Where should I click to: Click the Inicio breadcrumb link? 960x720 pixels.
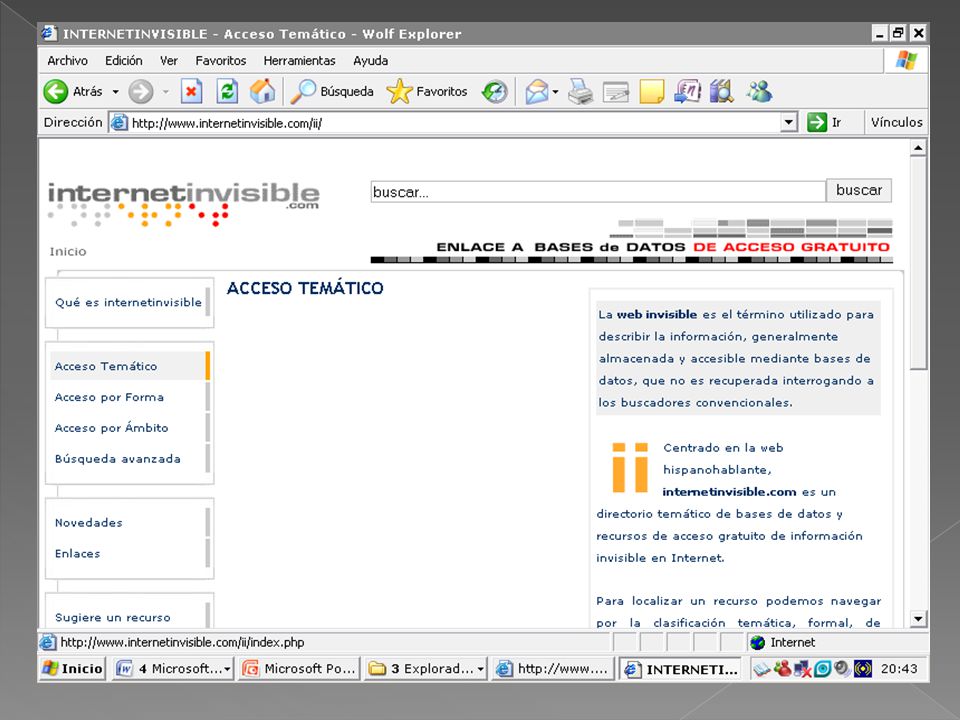pos(67,252)
